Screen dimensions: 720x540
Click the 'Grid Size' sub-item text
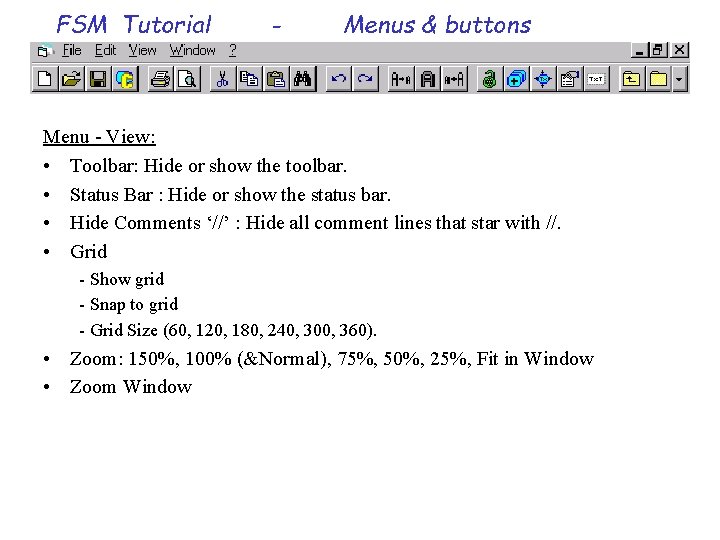click(x=233, y=330)
